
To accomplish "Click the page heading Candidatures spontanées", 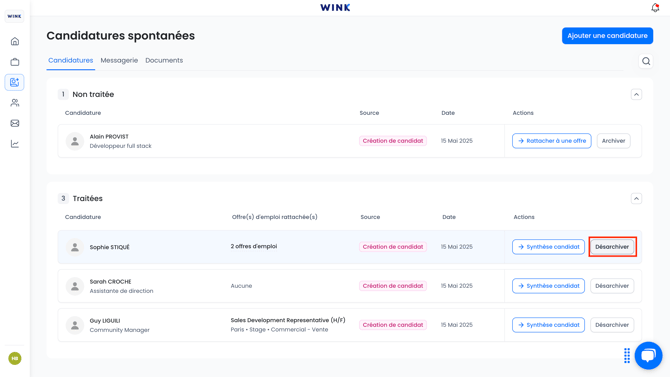I will click(120, 35).
